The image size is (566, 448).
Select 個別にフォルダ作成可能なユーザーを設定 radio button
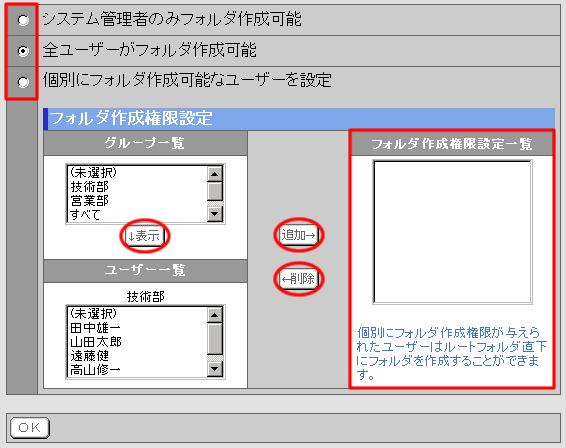point(23,82)
